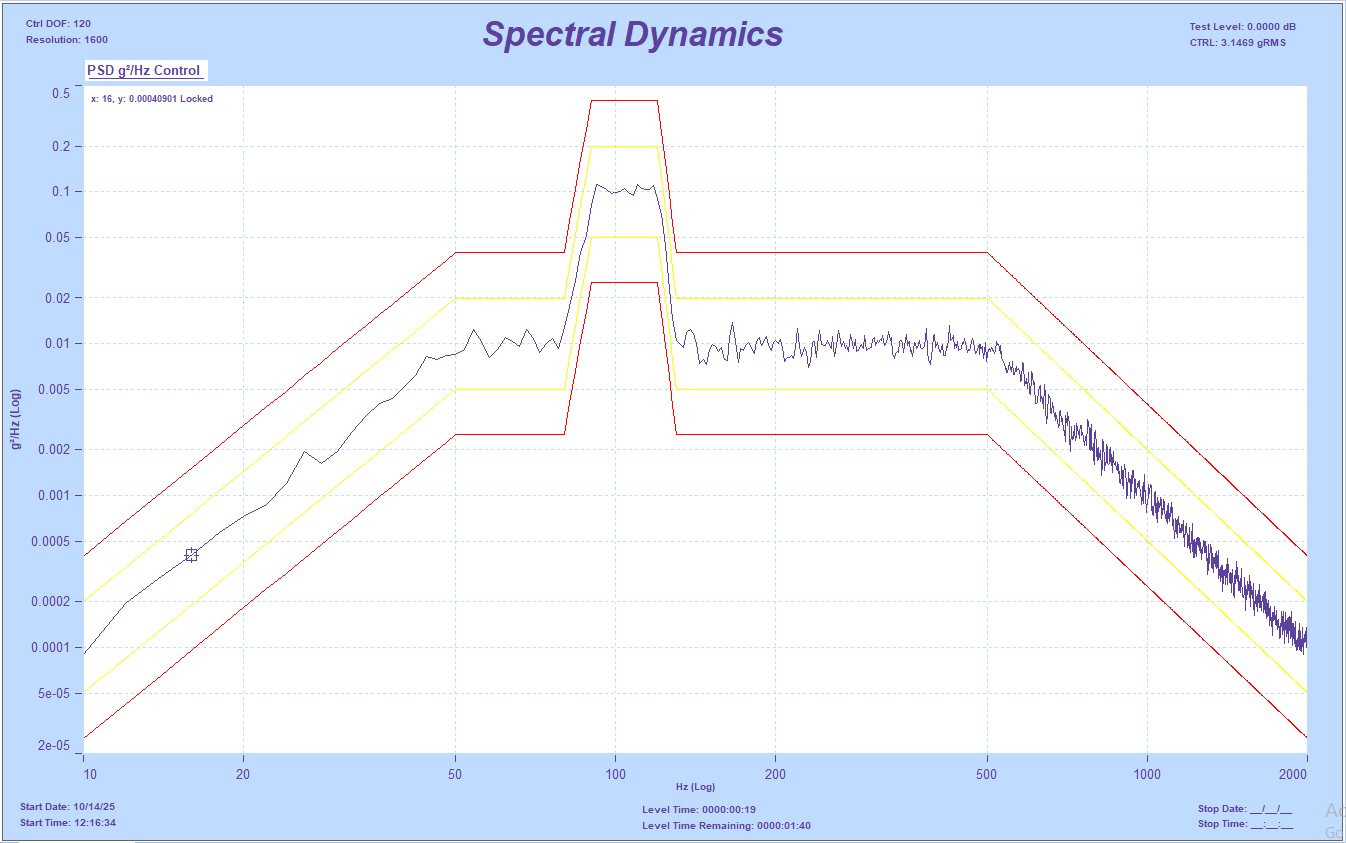Select the PSD g²/Hz Control plot title
1346x843 pixels.
[144, 71]
